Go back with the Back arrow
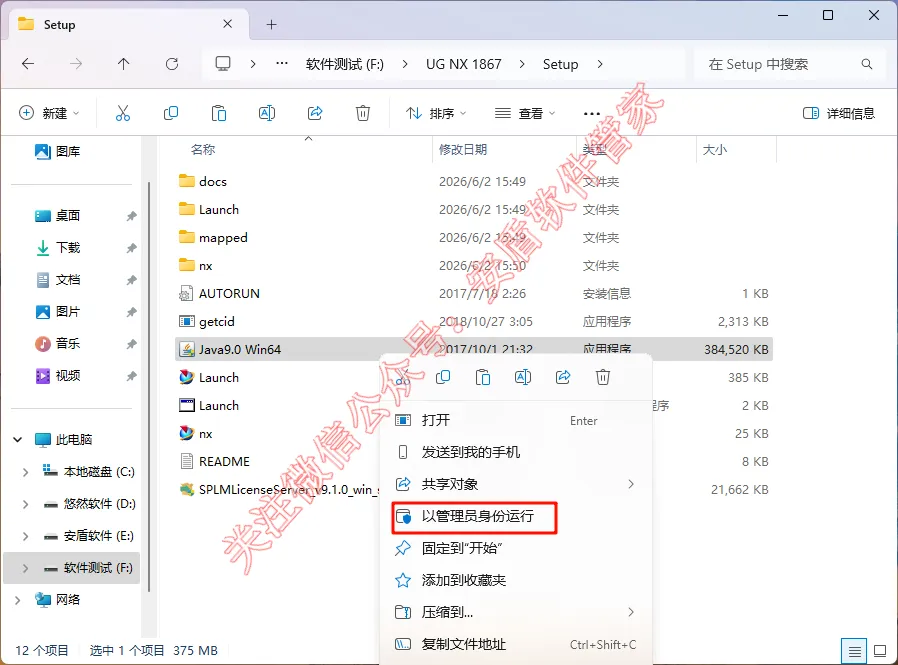The width and height of the screenshot is (898, 665). (27, 64)
